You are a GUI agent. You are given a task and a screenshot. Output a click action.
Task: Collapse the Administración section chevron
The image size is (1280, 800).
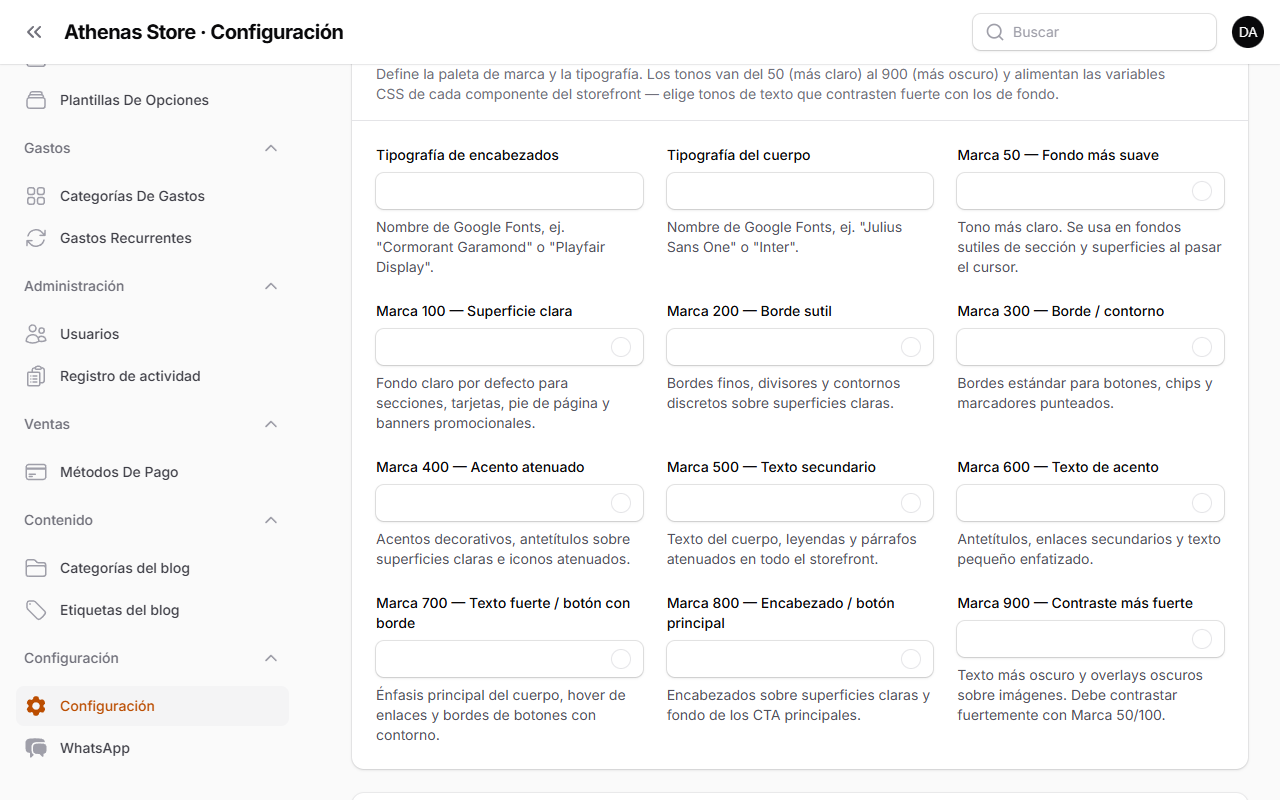point(270,286)
